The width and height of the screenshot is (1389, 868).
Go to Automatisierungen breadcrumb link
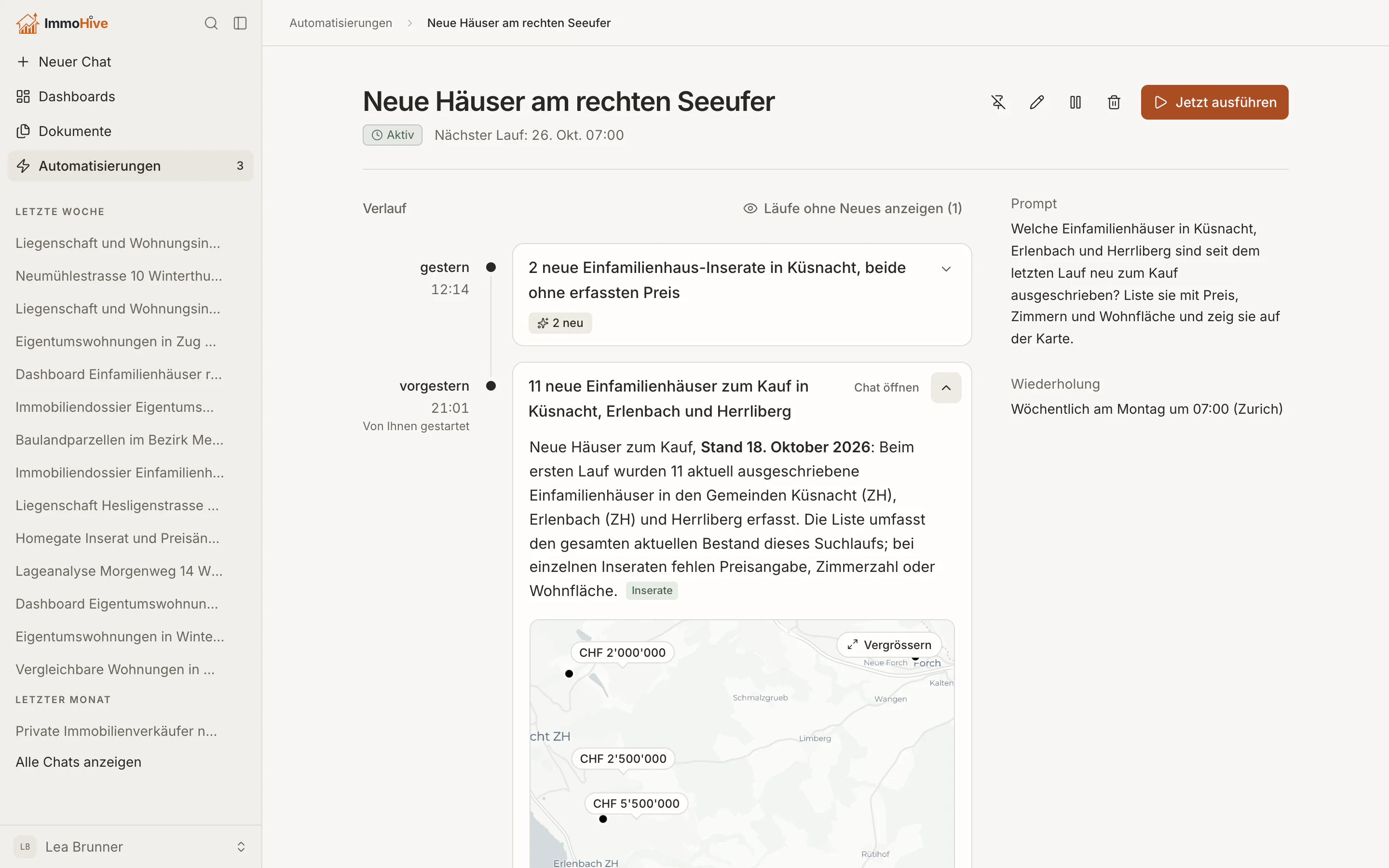[x=340, y=23]
